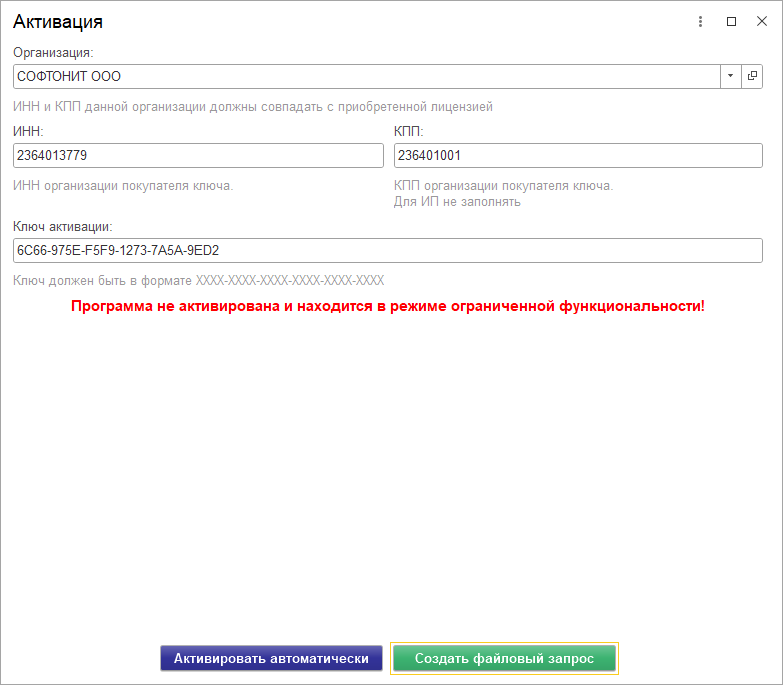Open the selected organization card icon
The width and height of the screenshot is (783, 685).
pos(752,76)
